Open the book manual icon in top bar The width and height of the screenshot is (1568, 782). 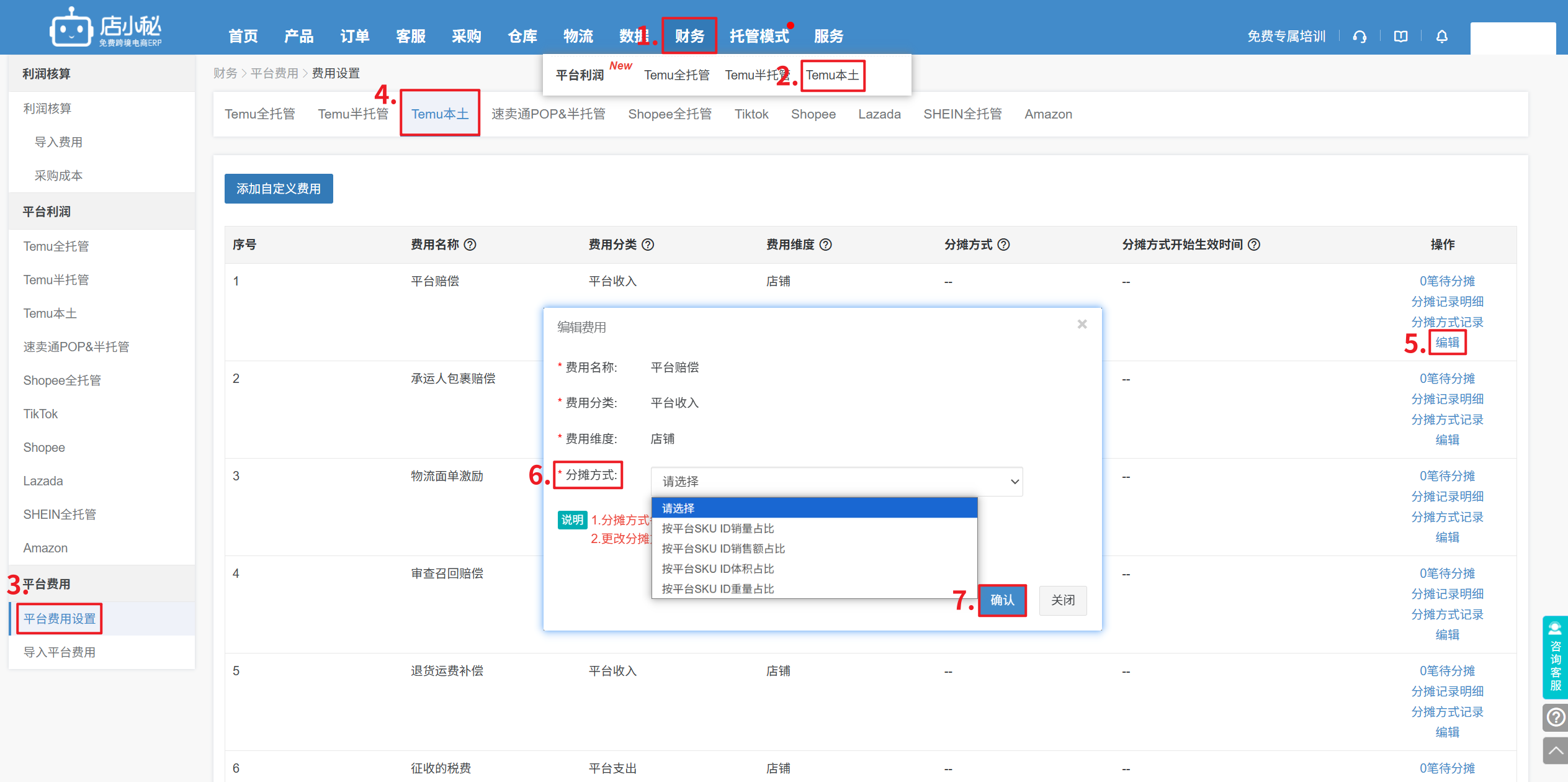pyautogui.click(x=1400, y=36)
